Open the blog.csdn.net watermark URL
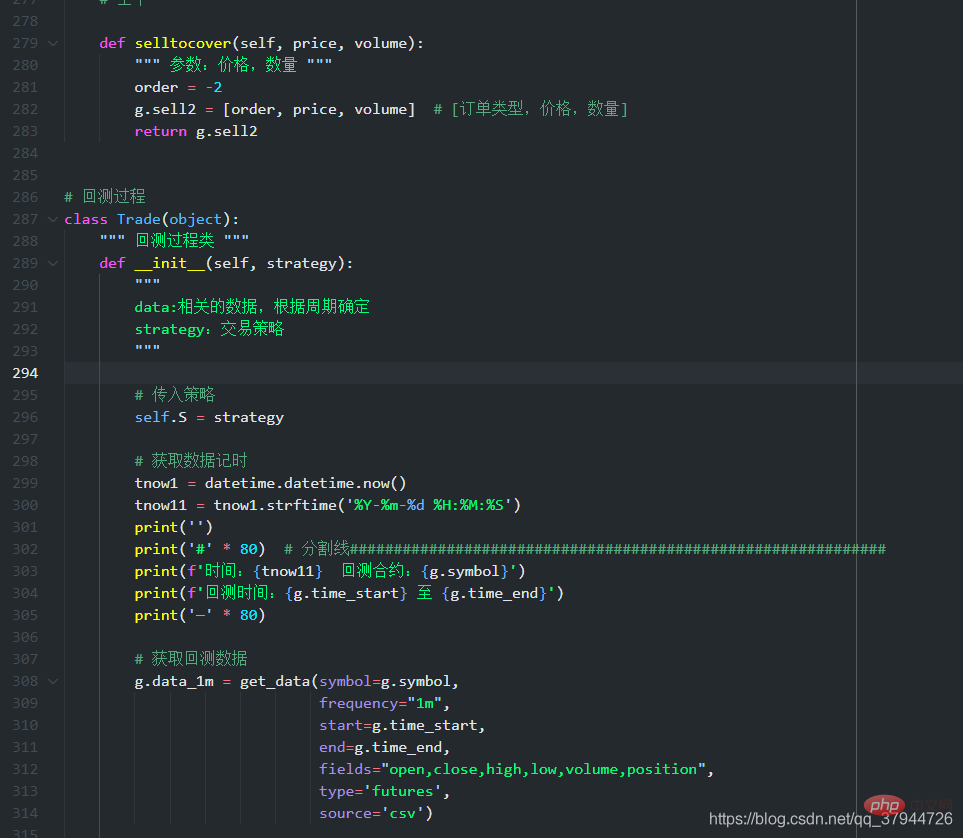The width and height of the screenshot is (963, 838). click(x=830, y=819)
